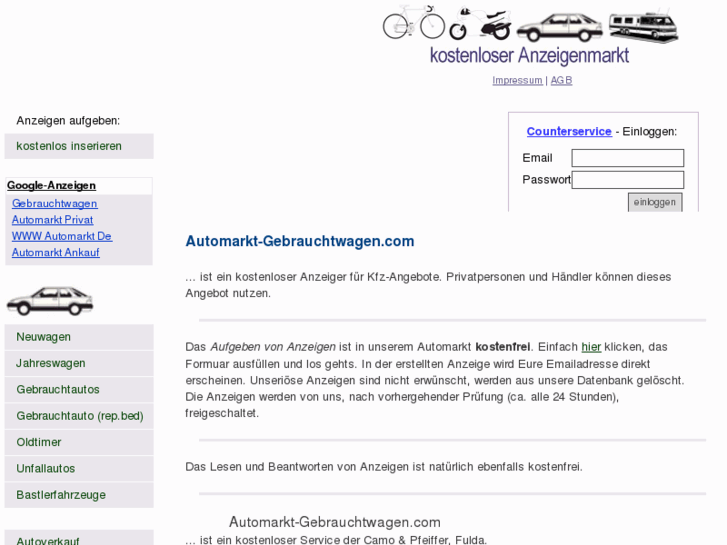Click the camper van icon in the header

click(644, 25)
